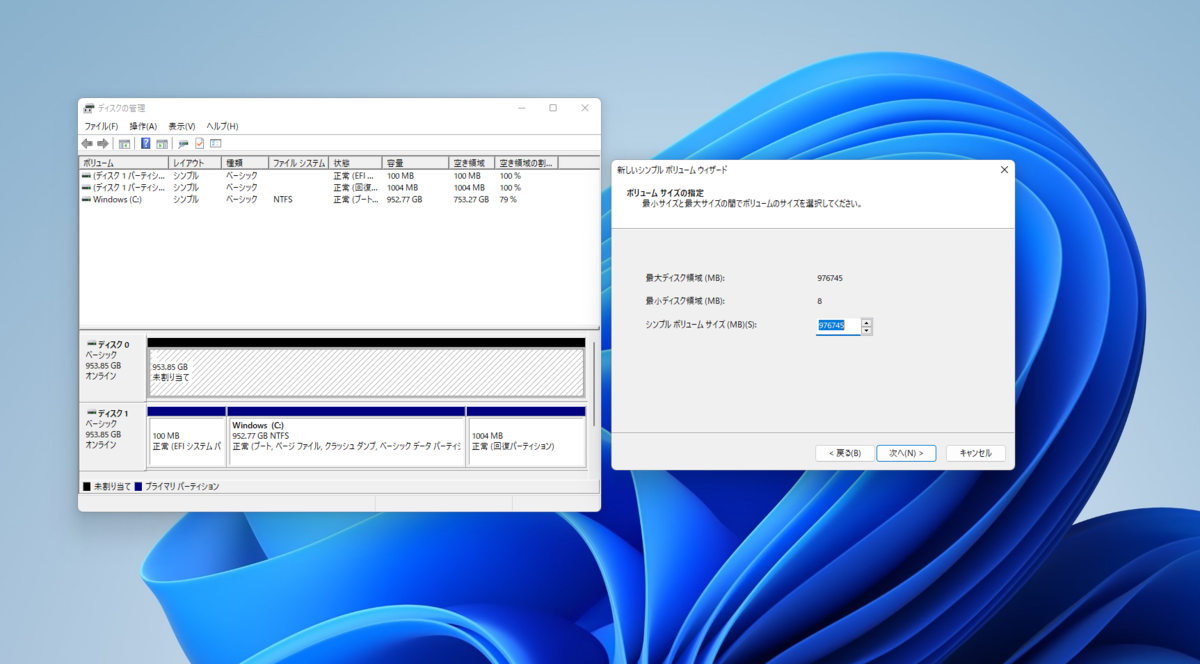Click the simple volume size input field
Screen dimensions: 1200x664
838,326
